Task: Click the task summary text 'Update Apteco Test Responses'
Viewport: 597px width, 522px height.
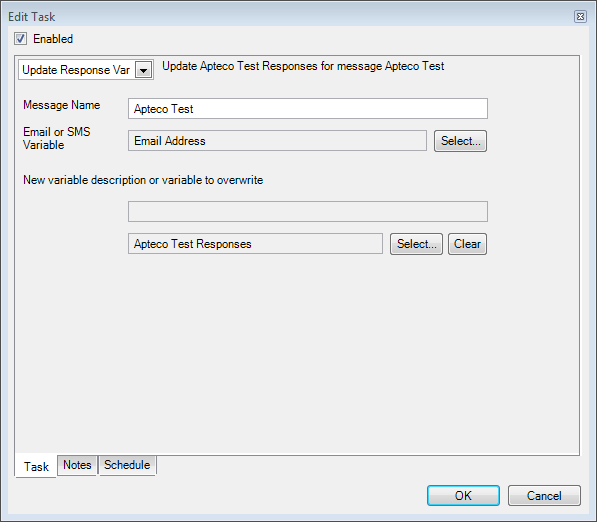Action: pyautogui.click(x=240, y=66)
